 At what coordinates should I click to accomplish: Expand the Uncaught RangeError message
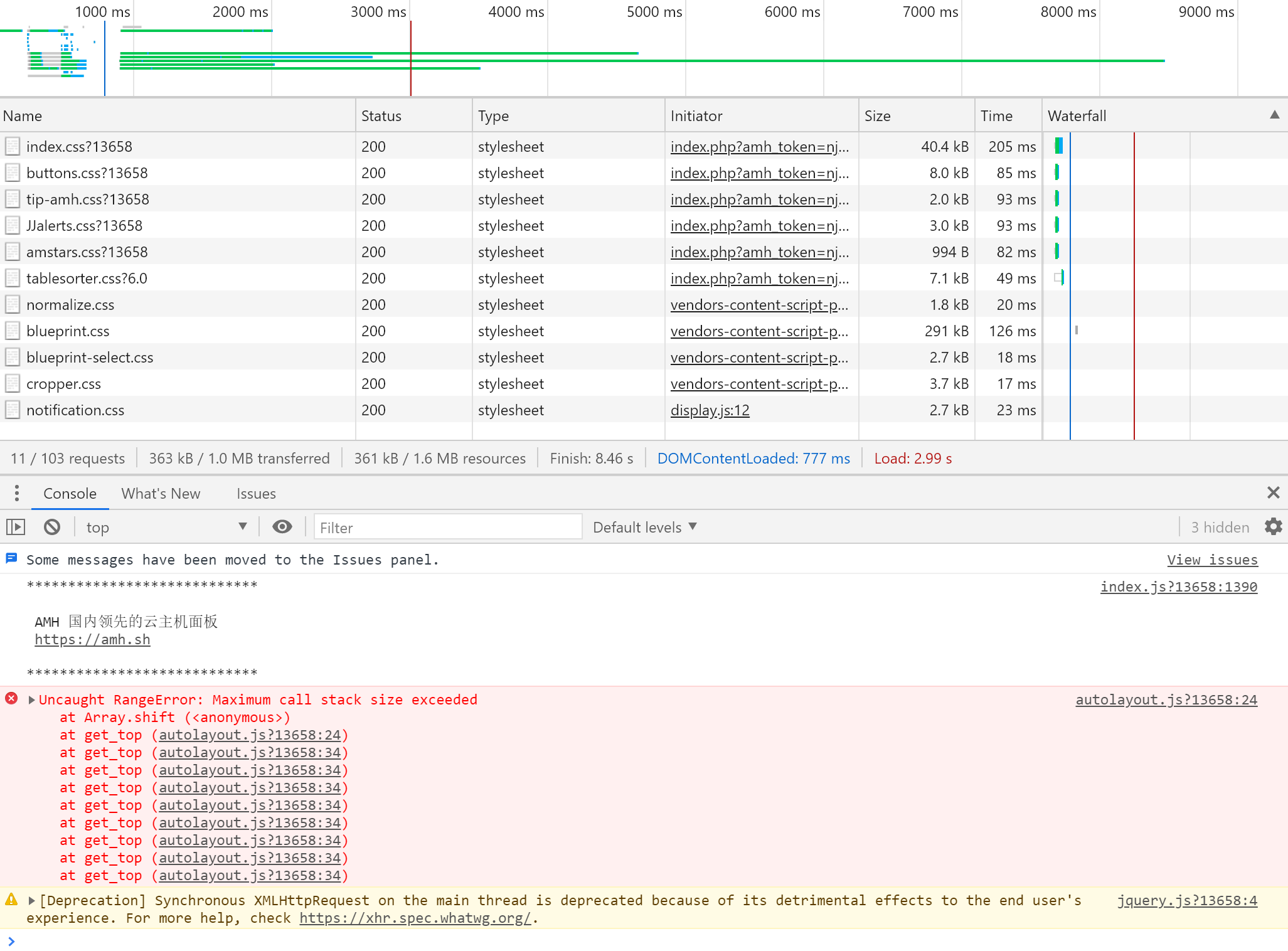[x=31, y=699]
